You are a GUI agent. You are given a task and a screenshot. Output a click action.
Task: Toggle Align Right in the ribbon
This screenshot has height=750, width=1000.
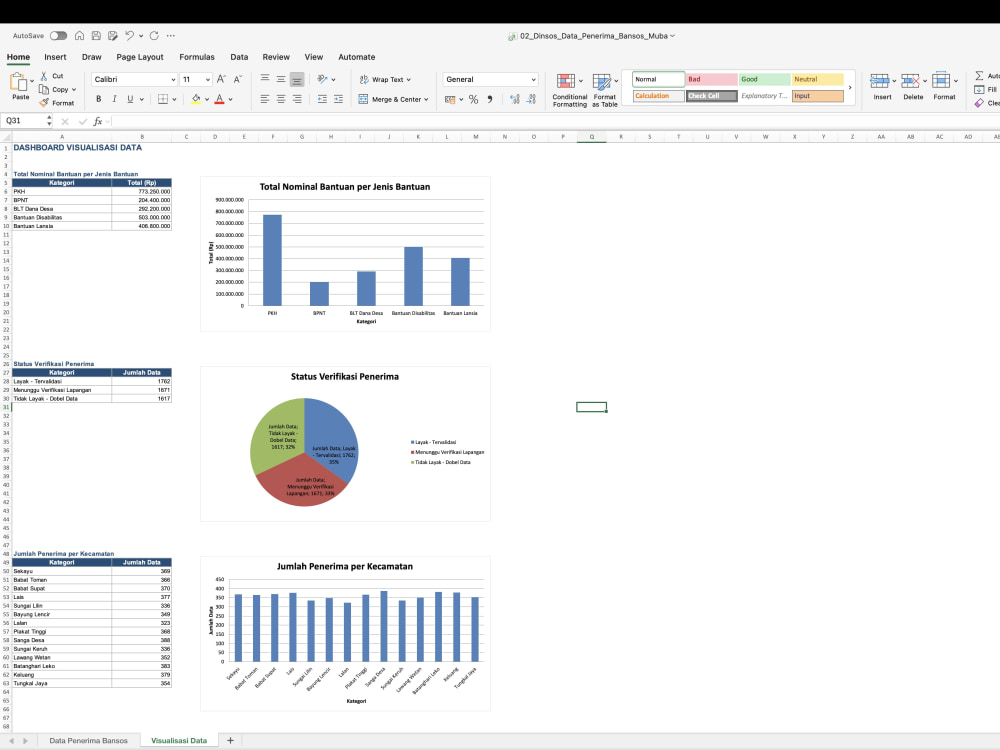pos(297,99)
